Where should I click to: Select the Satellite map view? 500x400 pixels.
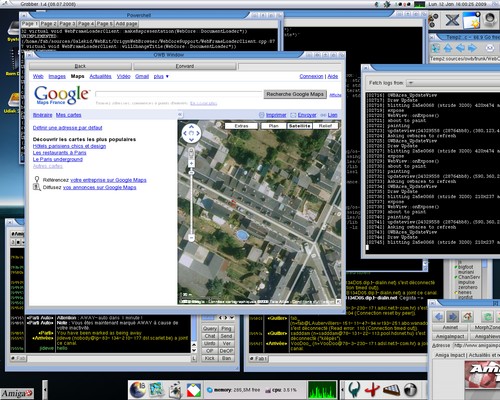pos(299,126)
